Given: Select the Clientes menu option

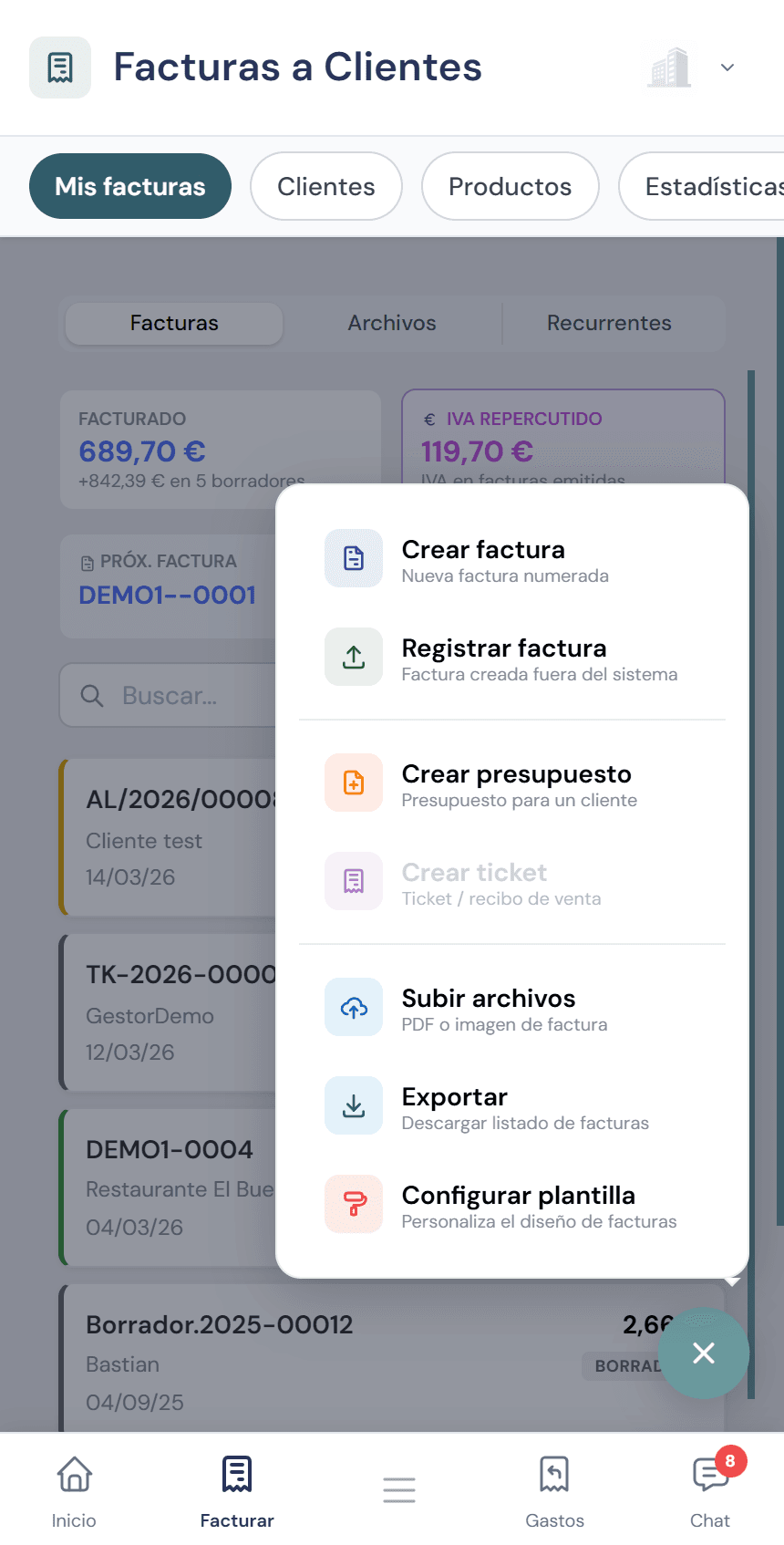Looking at the screenshot, I should pyautogui.click(x=325, y=186).
